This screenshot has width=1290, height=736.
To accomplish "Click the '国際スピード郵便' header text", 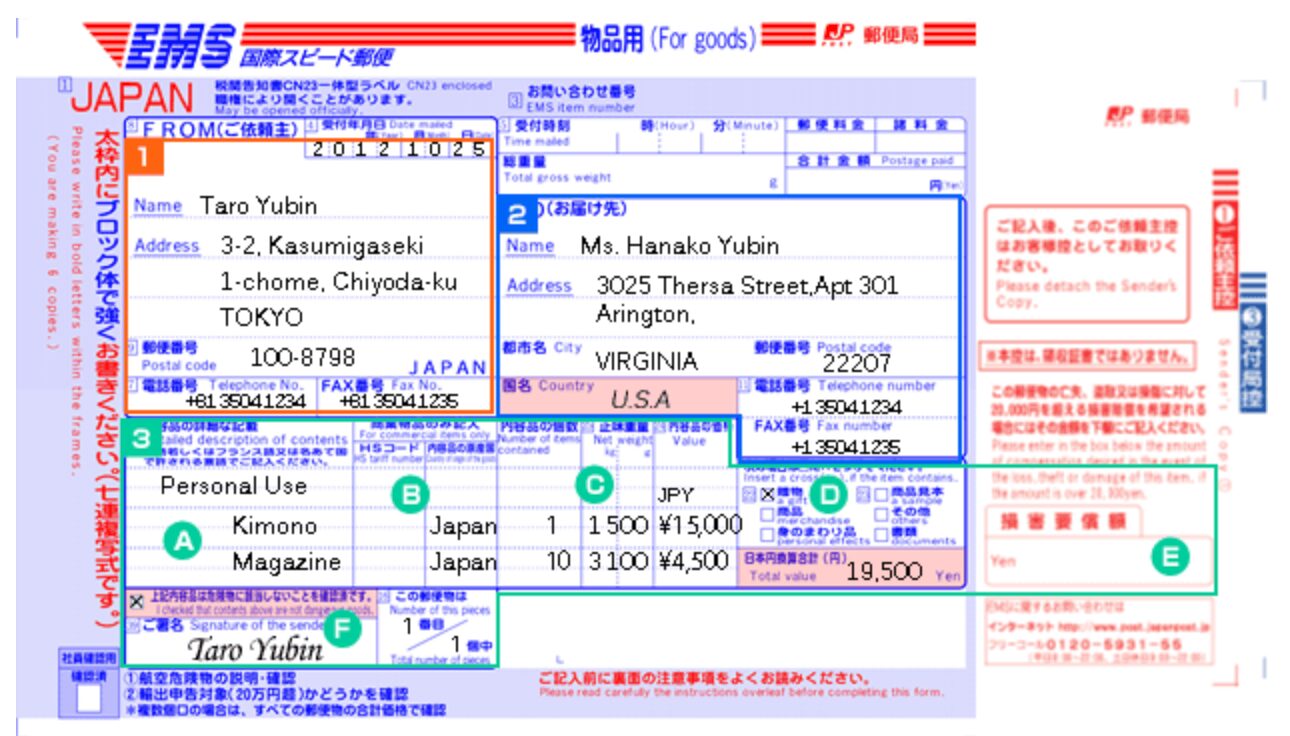I will pyautogui.click(x=317, y=57).
